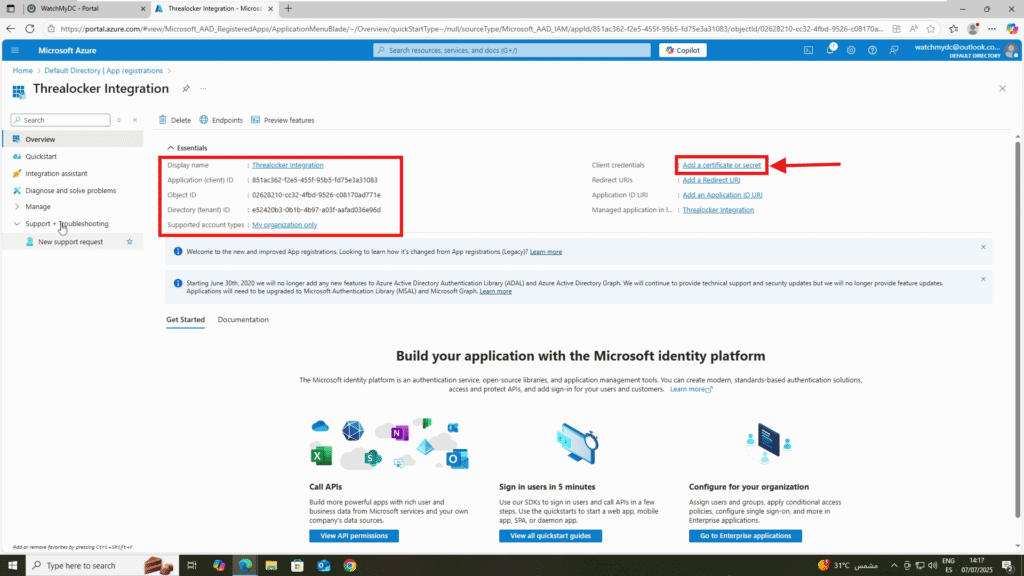This screenshot has height=576, width=1024.
Task: Open the Azure portal hamburger menu
Action: [x=15, y=50]
